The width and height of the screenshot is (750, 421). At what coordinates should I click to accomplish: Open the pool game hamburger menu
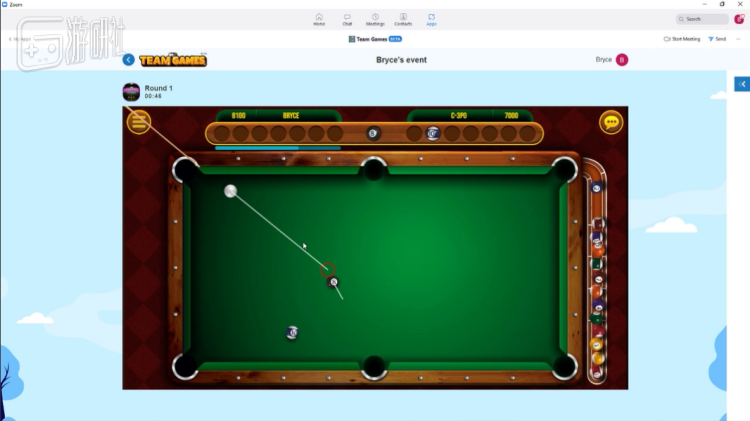coord(139,122)
